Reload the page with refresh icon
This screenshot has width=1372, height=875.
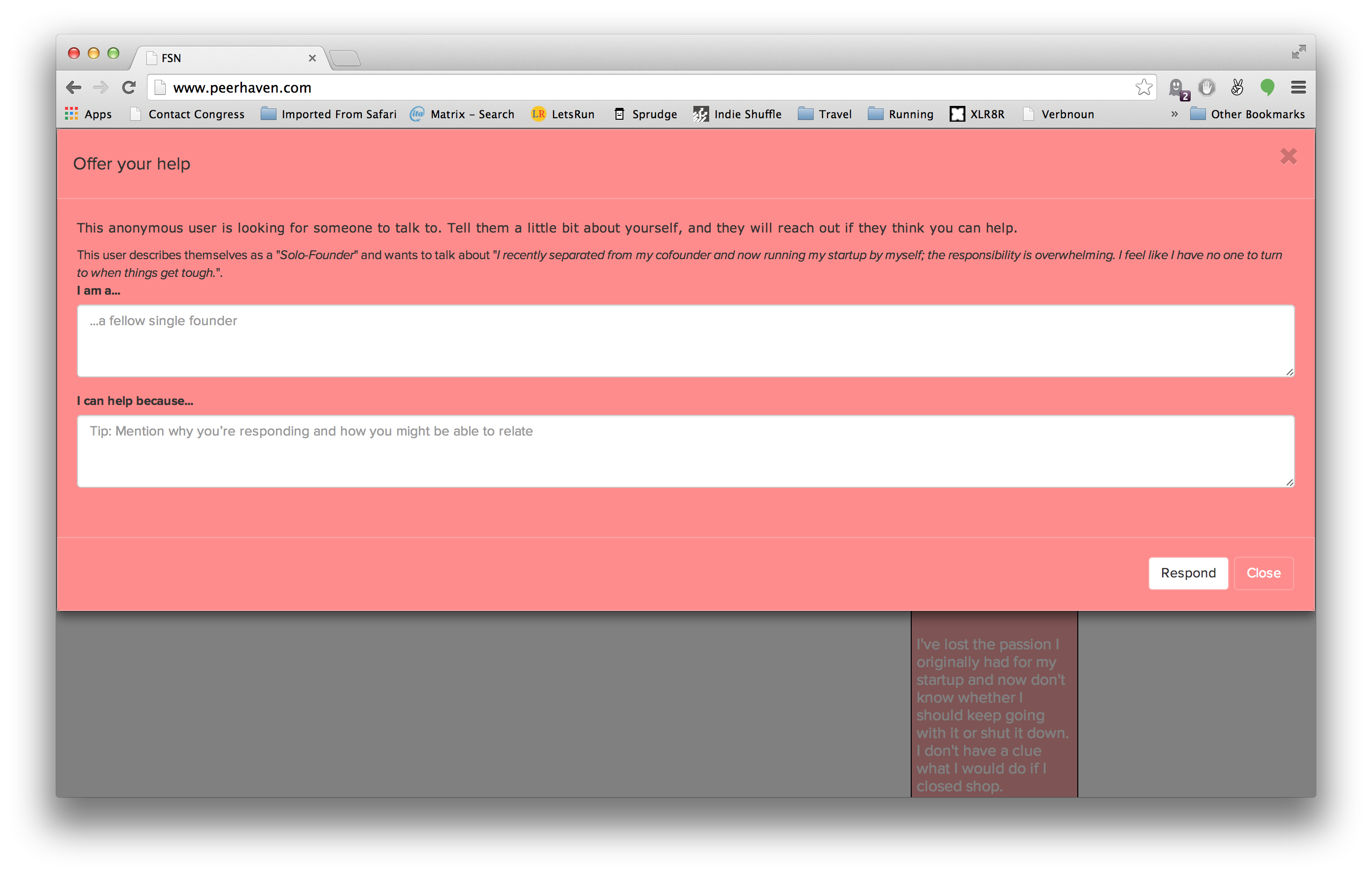coord(129,88)
